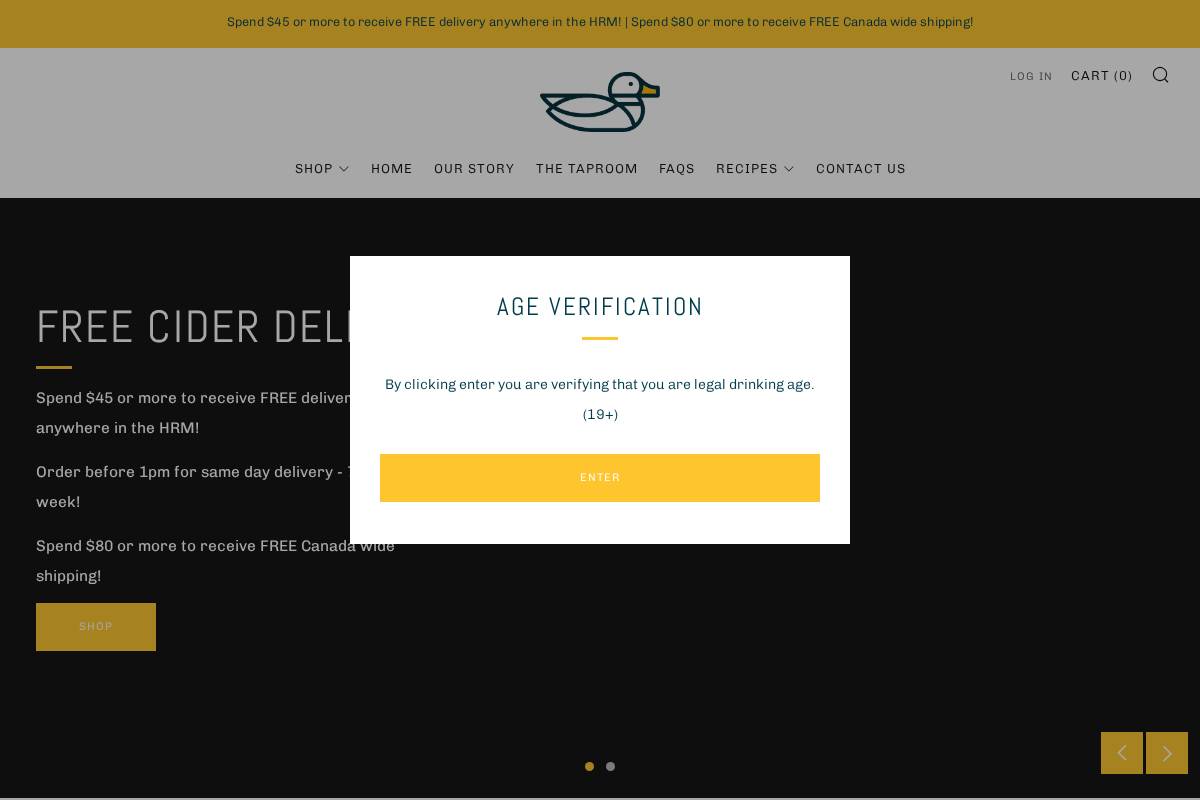Open the HOME menu item

click(x=391, y=169)
